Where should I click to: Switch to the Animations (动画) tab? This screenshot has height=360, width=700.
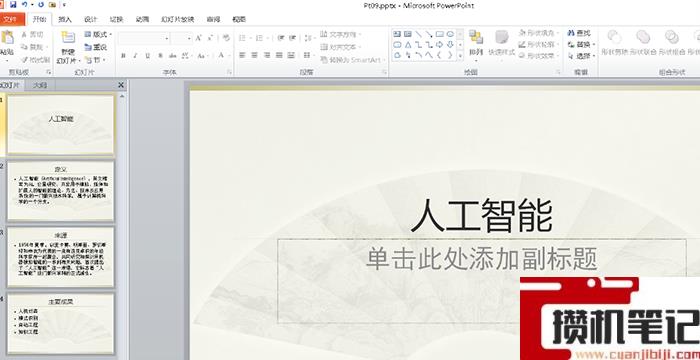[142, 19]
